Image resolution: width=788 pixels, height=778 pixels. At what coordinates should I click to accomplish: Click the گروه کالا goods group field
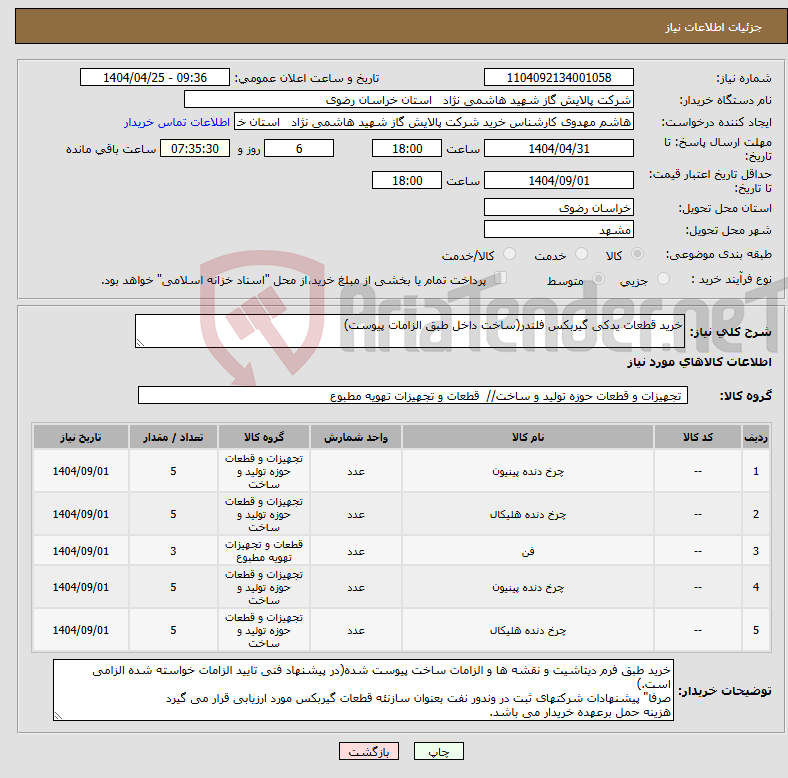pyautogui.click(x=413, y=396)
